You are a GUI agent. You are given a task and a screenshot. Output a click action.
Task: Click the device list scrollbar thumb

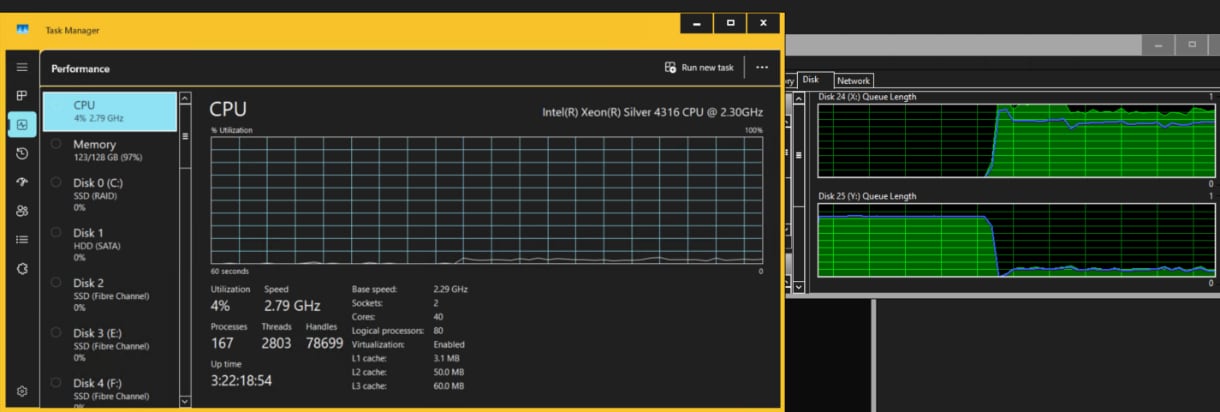click(x=184, y=136)
